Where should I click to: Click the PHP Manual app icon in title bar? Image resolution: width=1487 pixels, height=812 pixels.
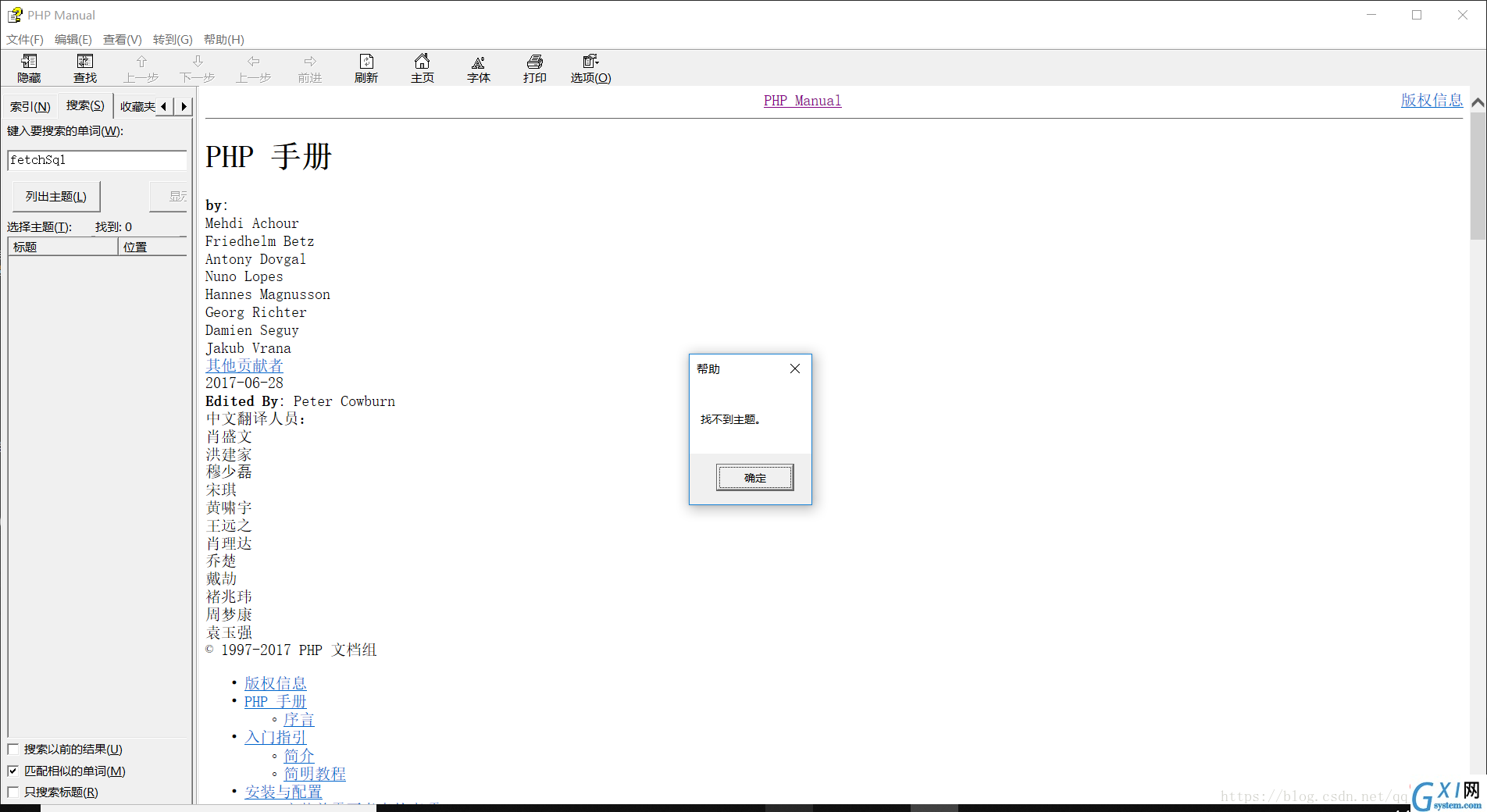[x=15, y=15]
